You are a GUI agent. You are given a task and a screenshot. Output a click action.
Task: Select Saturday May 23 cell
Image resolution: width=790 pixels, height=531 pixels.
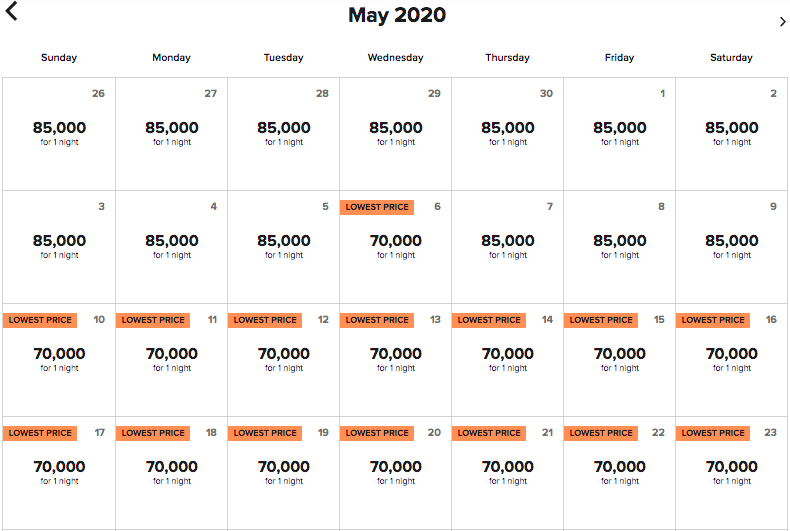(731, 473)
